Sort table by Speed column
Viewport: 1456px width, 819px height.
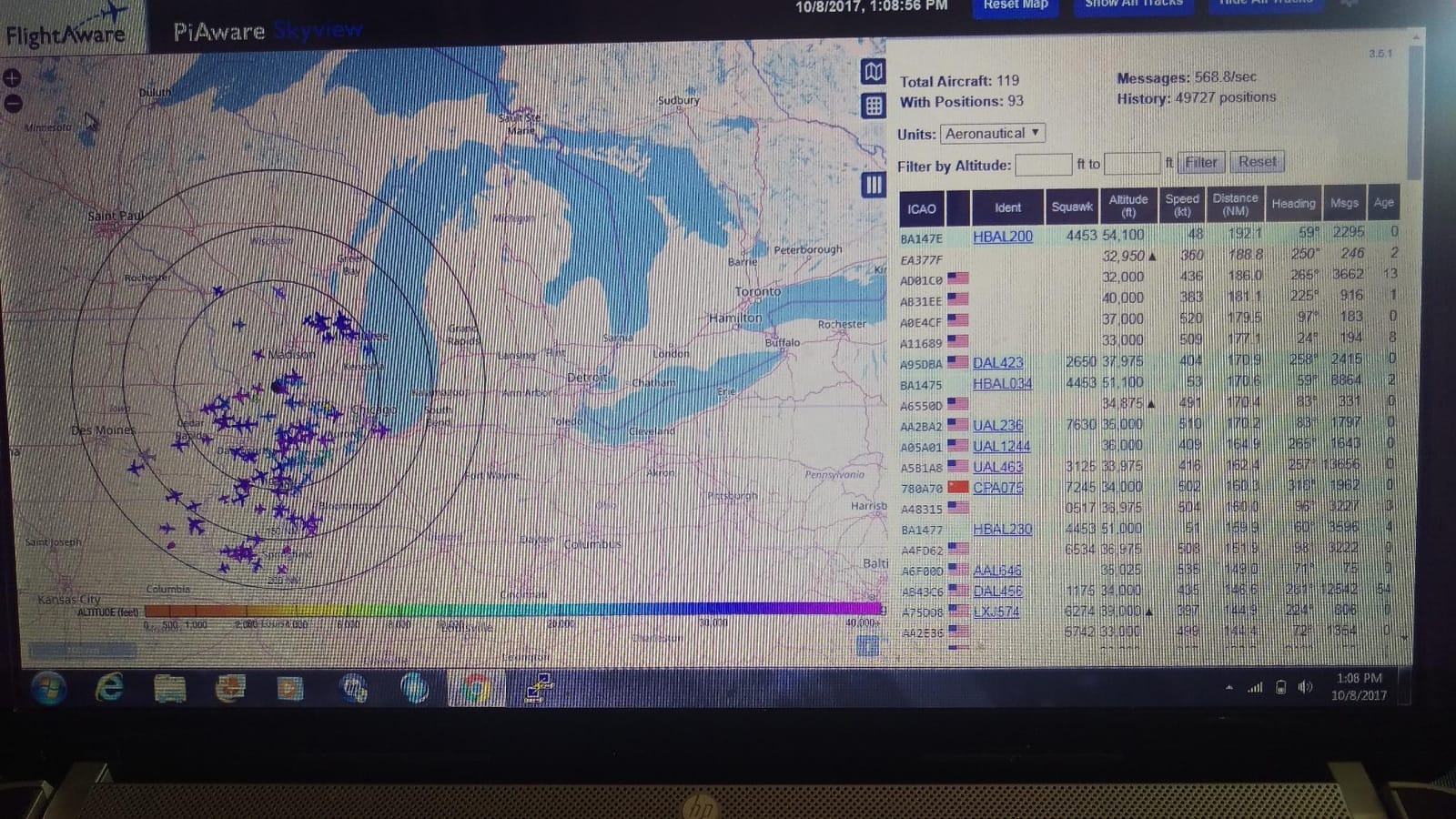point(1182,205)
